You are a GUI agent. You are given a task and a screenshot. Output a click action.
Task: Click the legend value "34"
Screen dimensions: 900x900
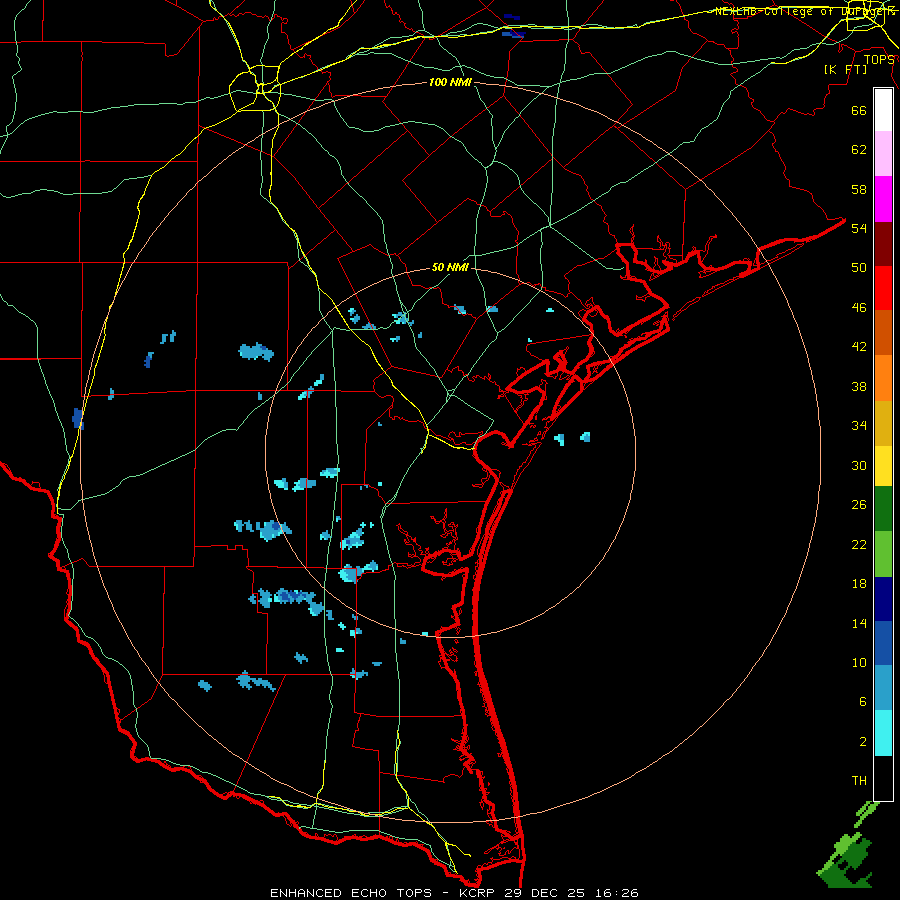pyautogui.click(x=859, y=426)
